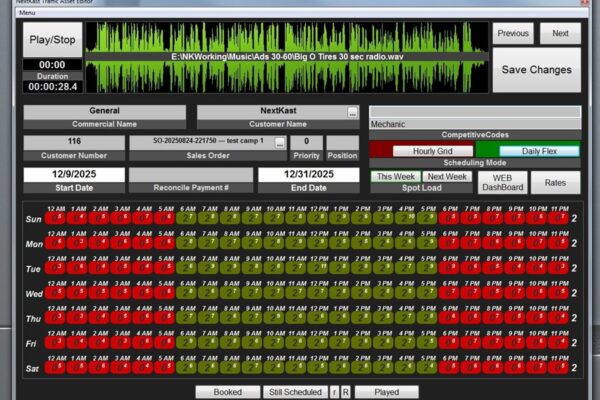
Task: Click the green audio waveform display
Action: [x=287, y=57]
